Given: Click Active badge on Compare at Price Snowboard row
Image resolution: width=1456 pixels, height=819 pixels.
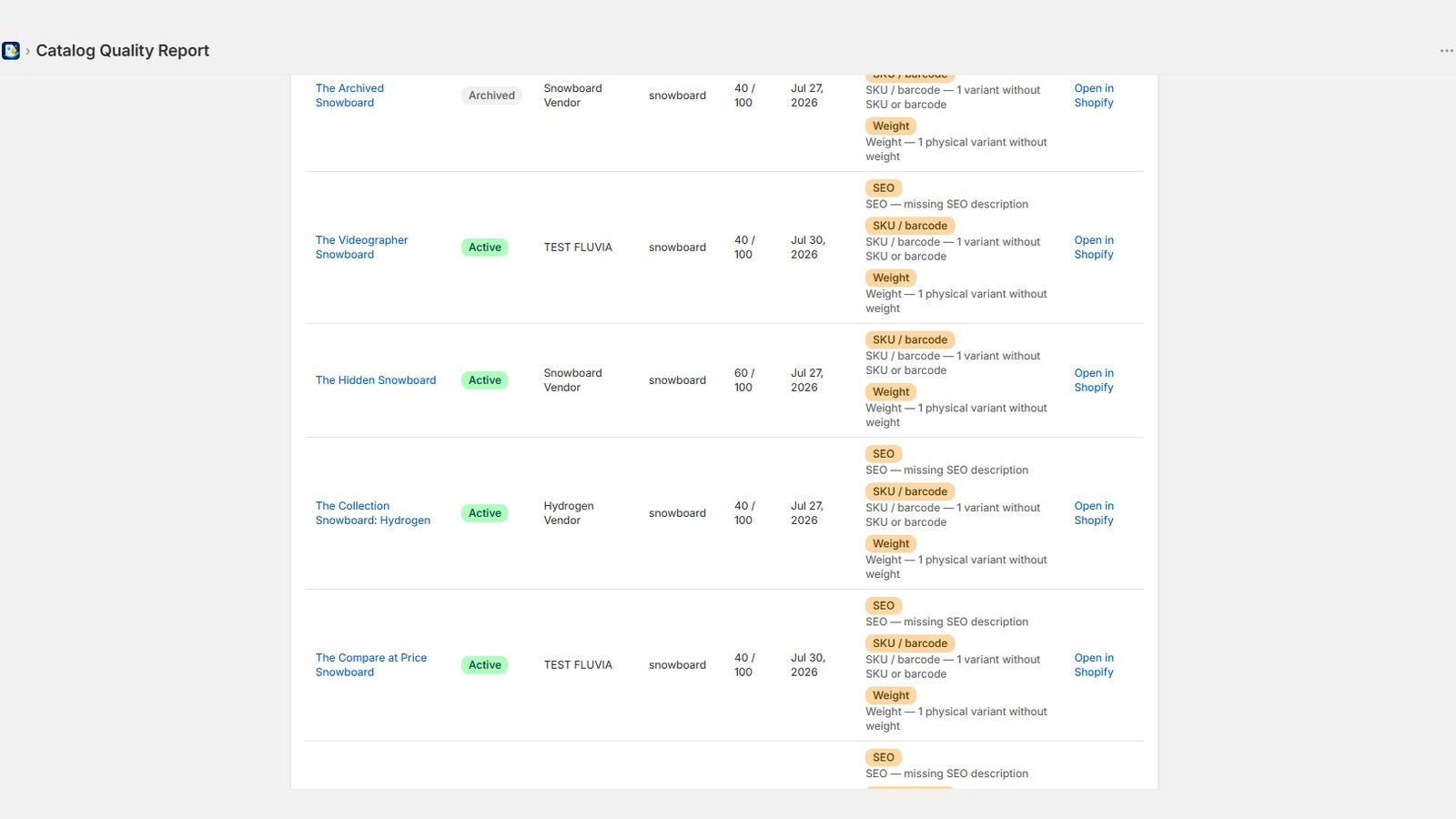Looking at the screenshot, I should click(x=485, y=665).
